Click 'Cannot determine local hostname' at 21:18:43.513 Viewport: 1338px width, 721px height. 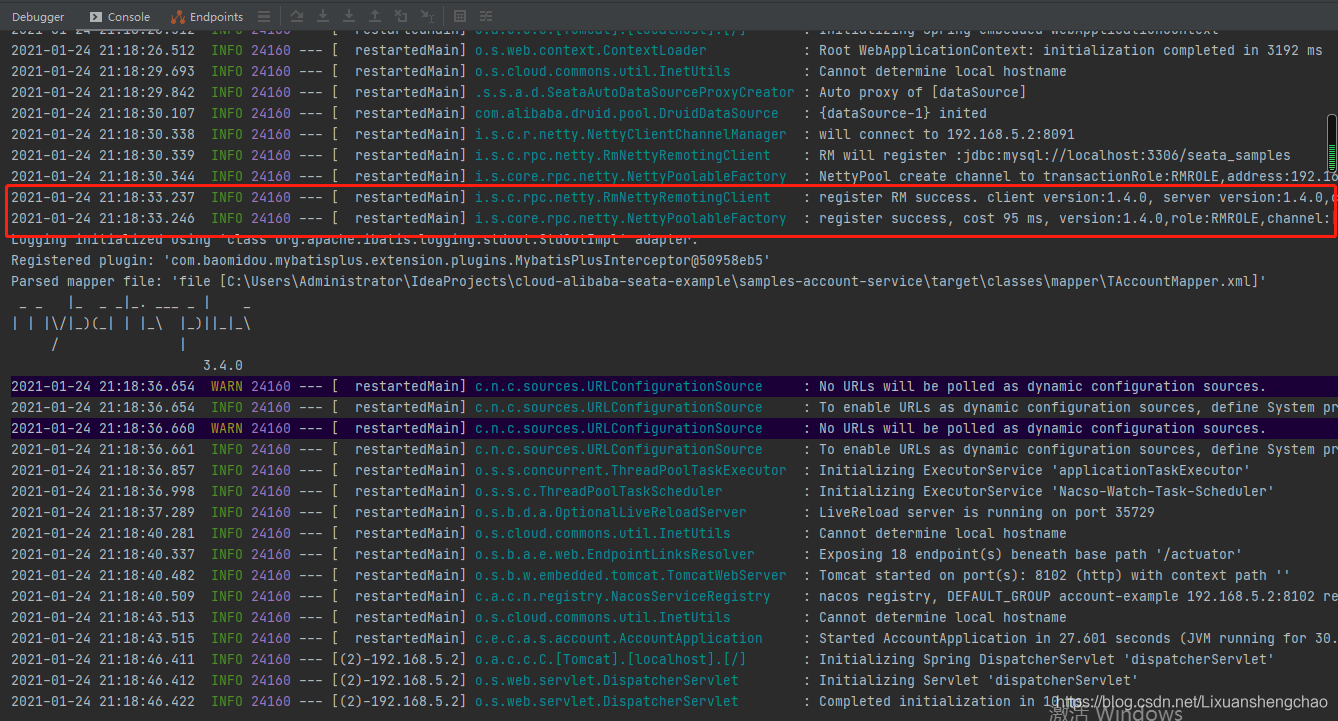[x=942, y=617]
